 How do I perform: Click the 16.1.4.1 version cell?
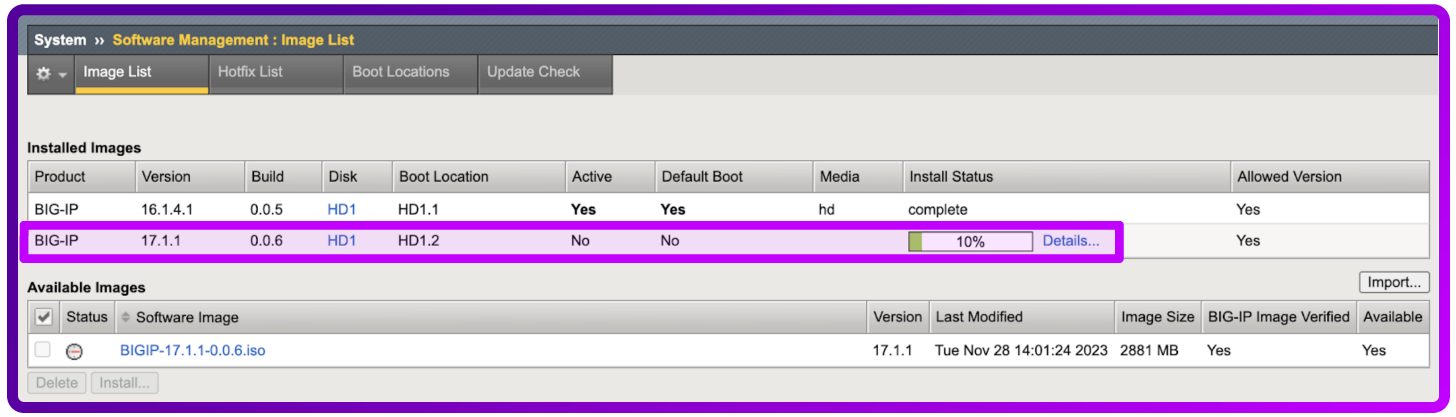click(x=169, y=210)
